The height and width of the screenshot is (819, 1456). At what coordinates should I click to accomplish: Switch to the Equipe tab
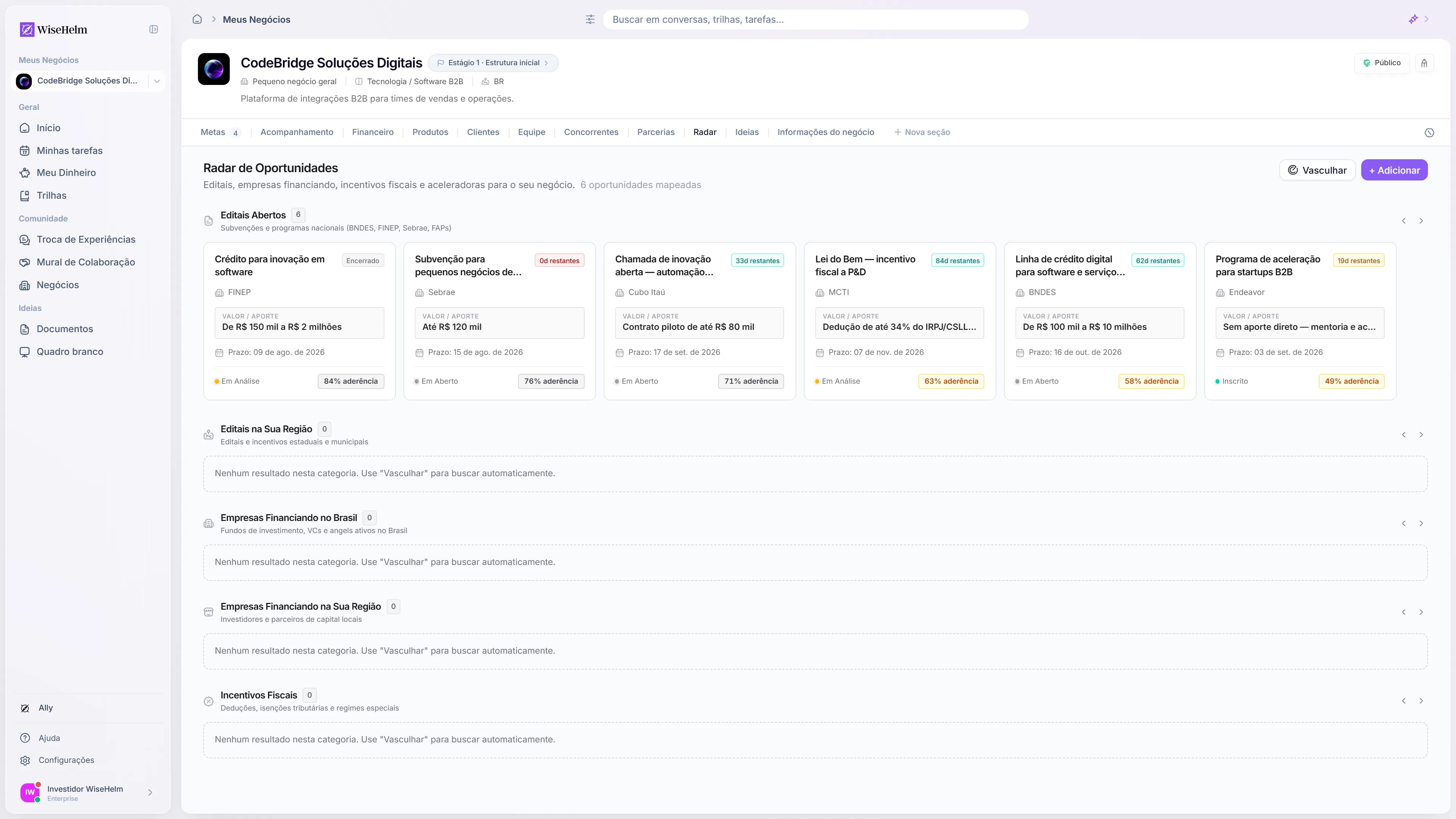pyautogui.click(x=532, y=132)
